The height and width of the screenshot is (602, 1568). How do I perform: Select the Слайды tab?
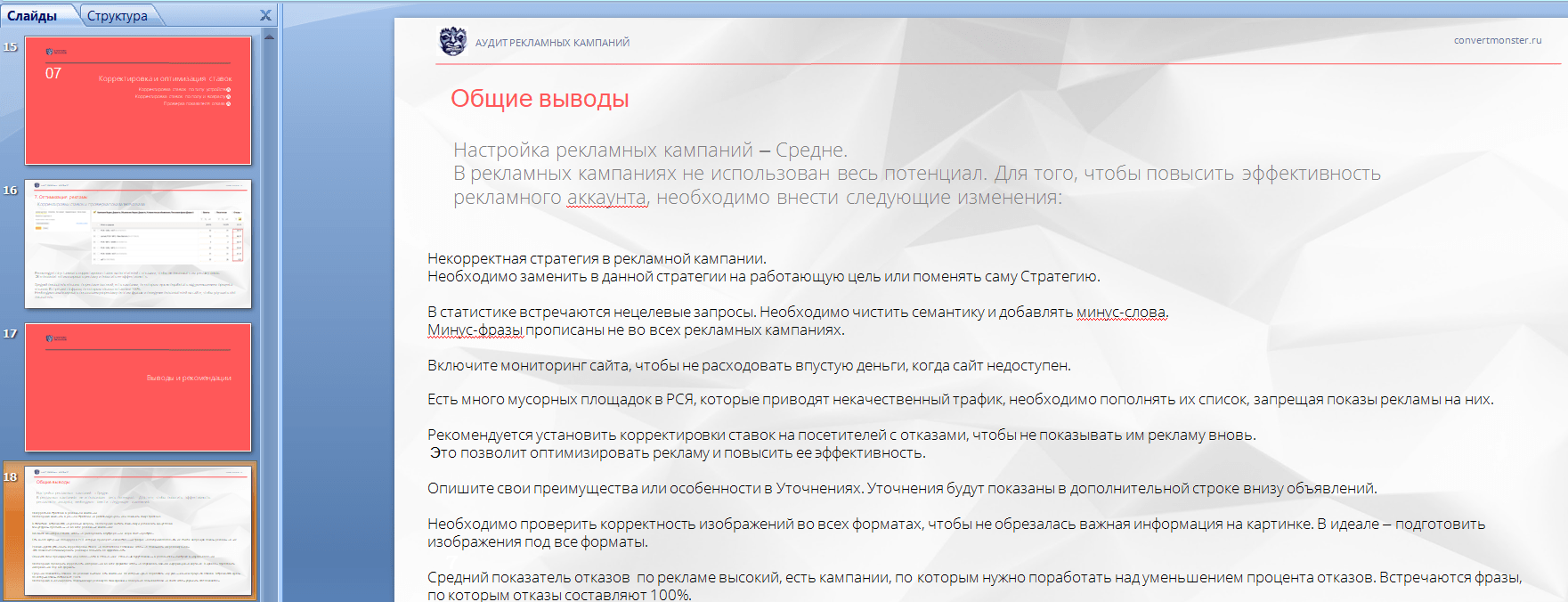click(33, 16)
